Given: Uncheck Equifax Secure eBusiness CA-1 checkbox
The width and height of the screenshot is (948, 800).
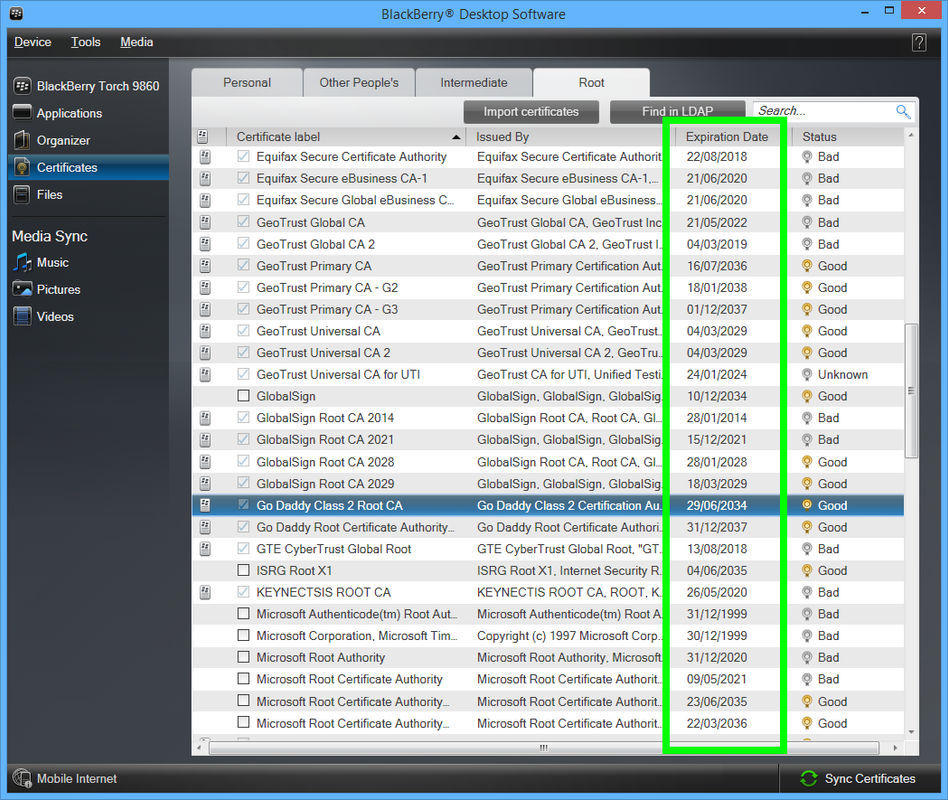Looking at the screenshot, I should tap(243, 178).
